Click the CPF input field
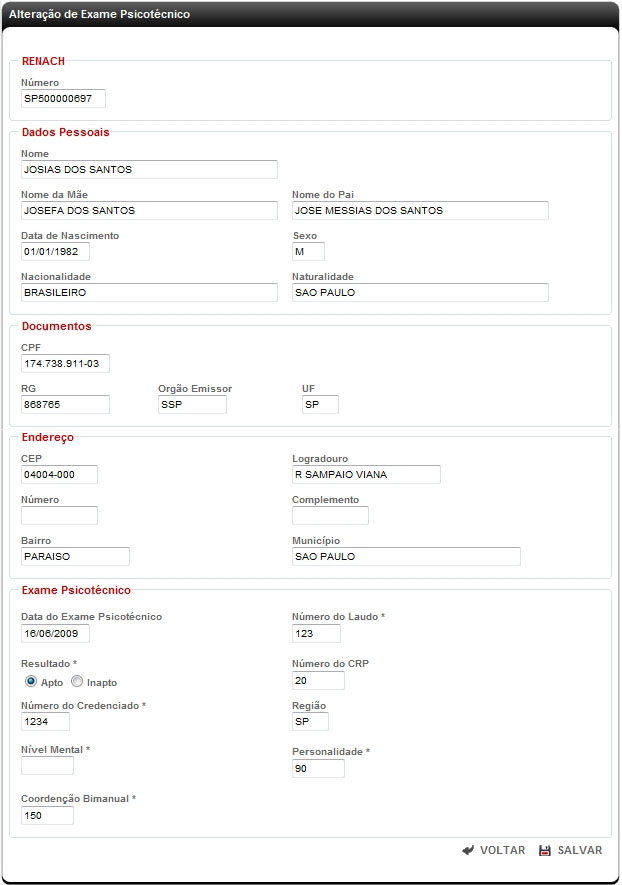The height and width of the screenshot is (885, 622). [65, 363]
